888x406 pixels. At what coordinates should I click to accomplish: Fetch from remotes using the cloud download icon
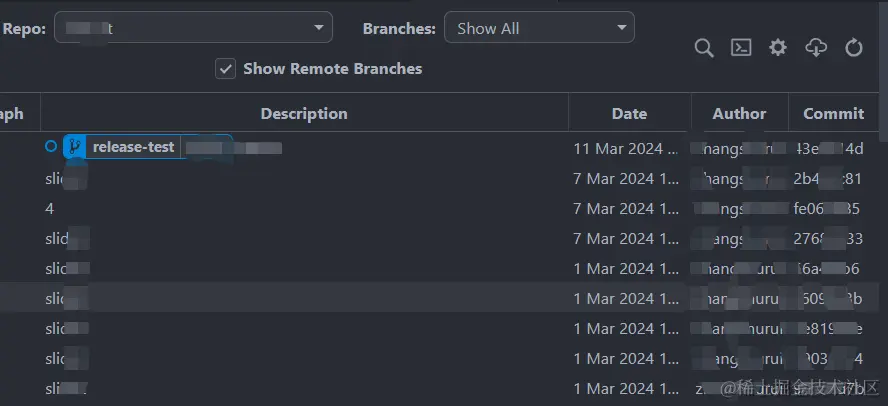pos(816,48)
